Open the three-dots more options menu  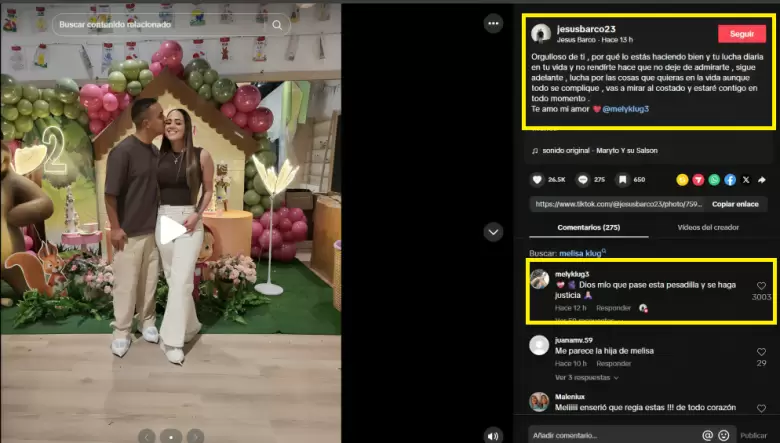coord(492,23)
